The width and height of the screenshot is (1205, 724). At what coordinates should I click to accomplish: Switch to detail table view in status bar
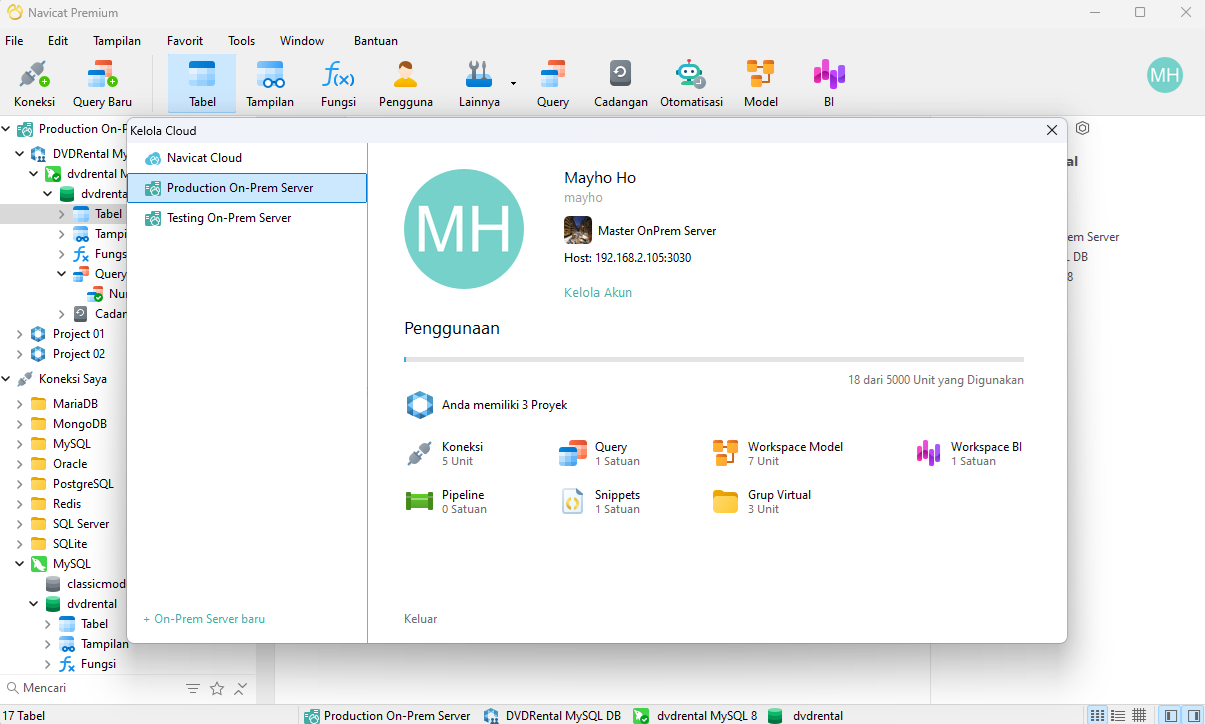pos(1139,715)
